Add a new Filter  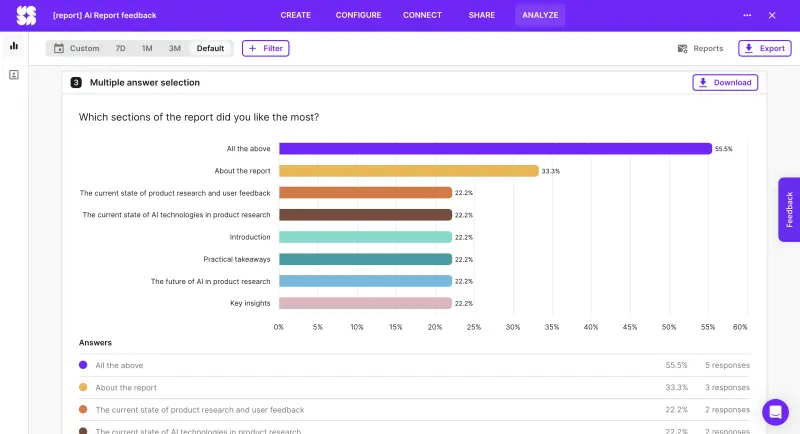click(265, 48)
